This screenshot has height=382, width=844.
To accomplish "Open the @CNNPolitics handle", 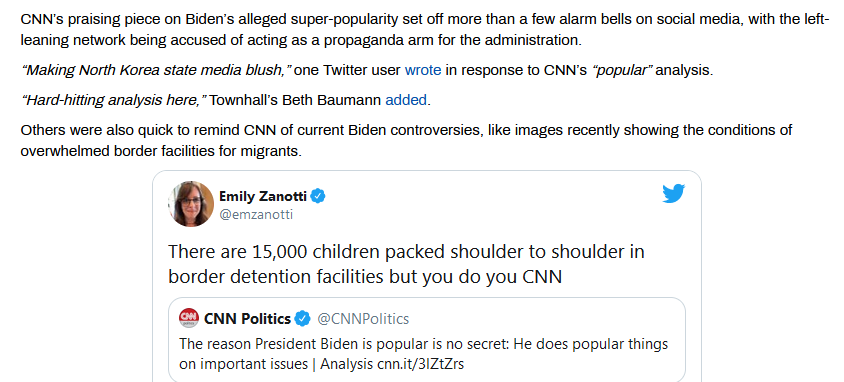I will pyautogui.click(x=363, y=319).
